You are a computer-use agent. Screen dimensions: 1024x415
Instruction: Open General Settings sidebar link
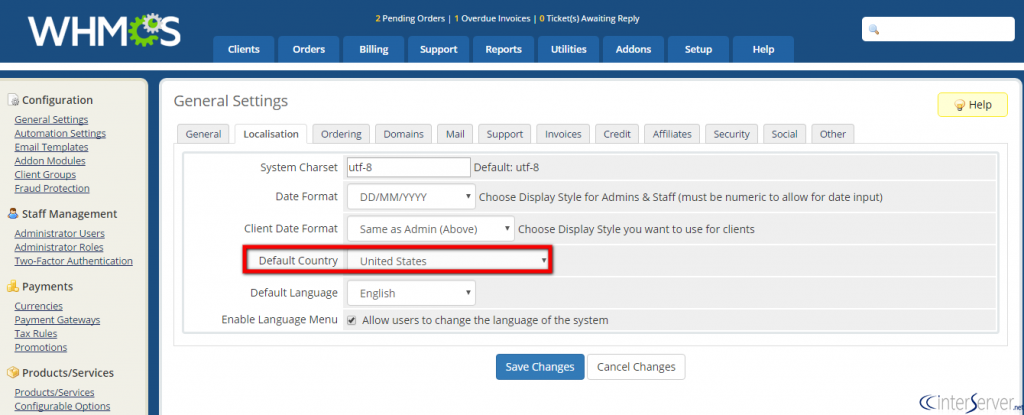pyautogui.click(x=52, y=120)
